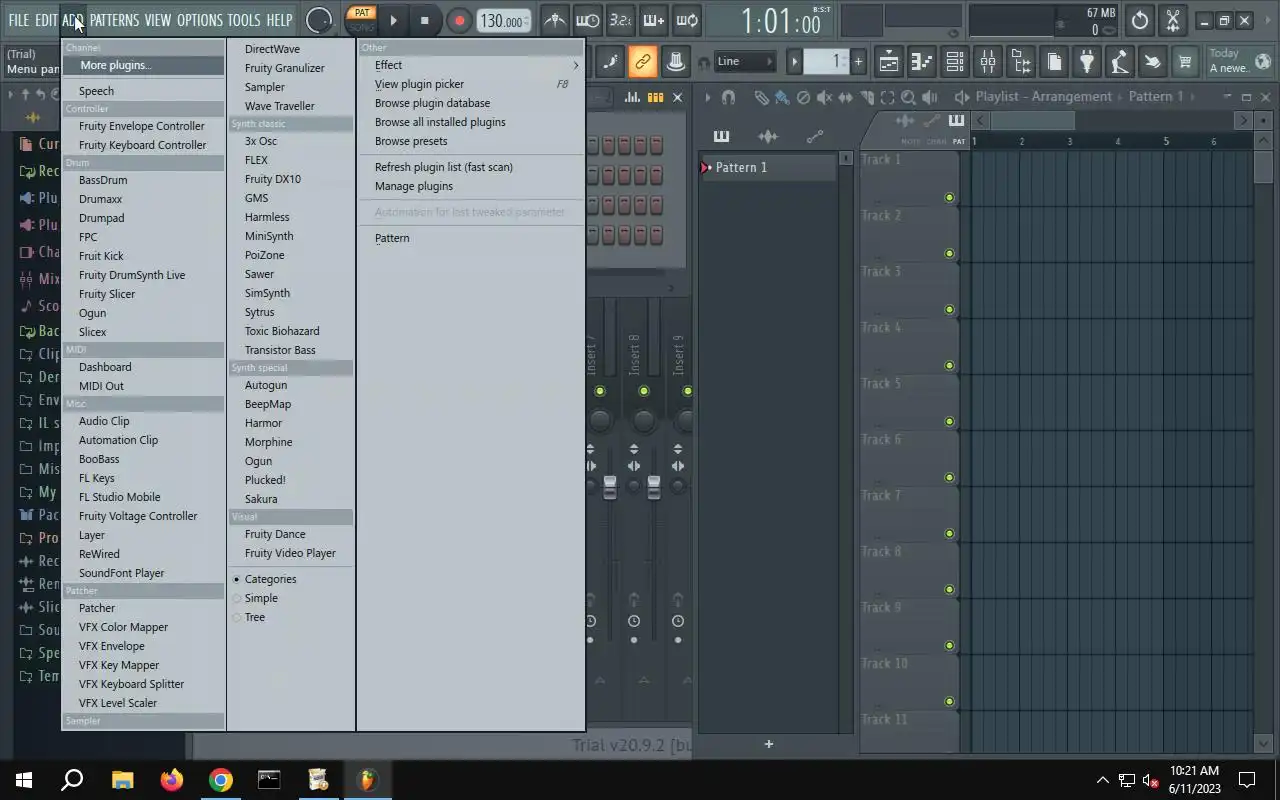Open undo history circular arrow icon

pyautogui.click(x=1140, y=20)
